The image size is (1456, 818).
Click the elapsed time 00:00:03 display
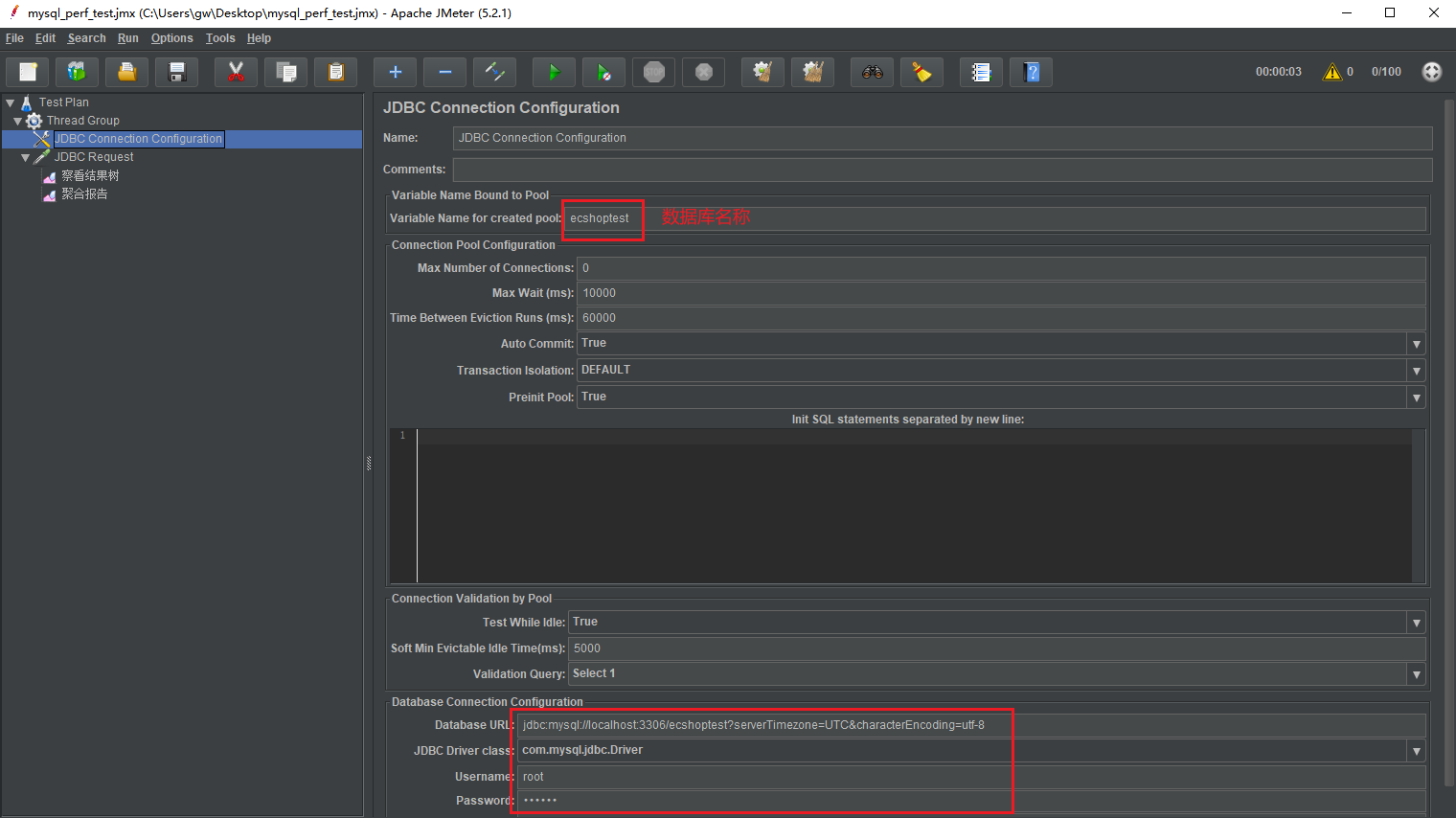click(1279, 72)
